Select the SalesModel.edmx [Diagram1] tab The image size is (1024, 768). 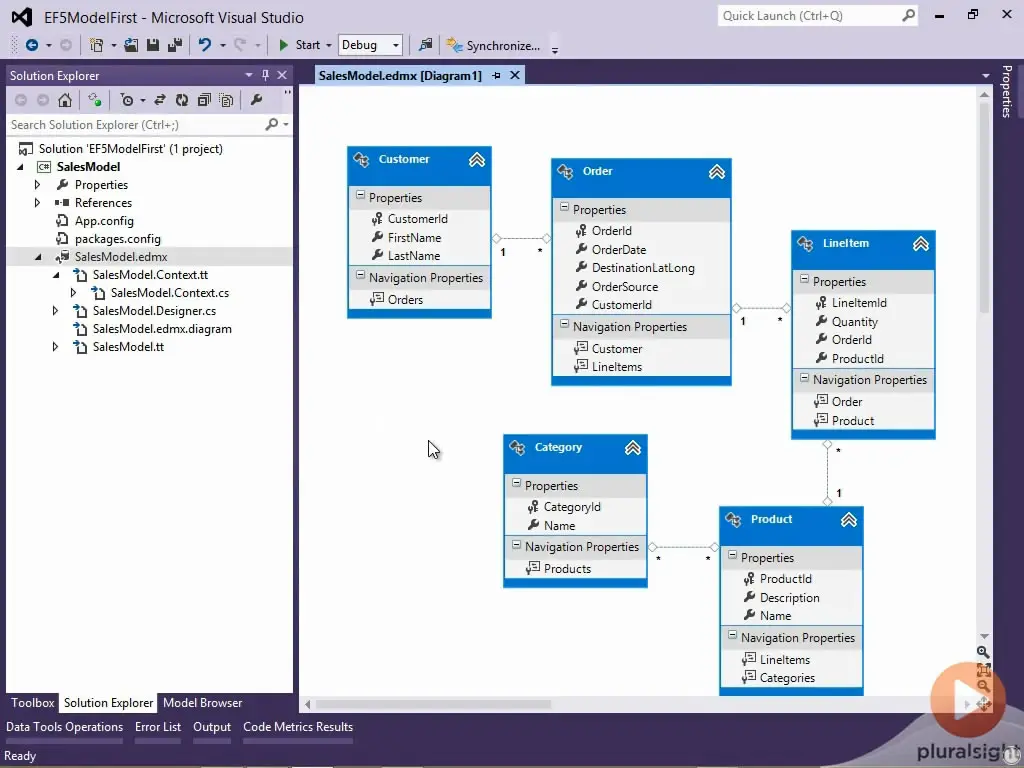coord(400,75)
